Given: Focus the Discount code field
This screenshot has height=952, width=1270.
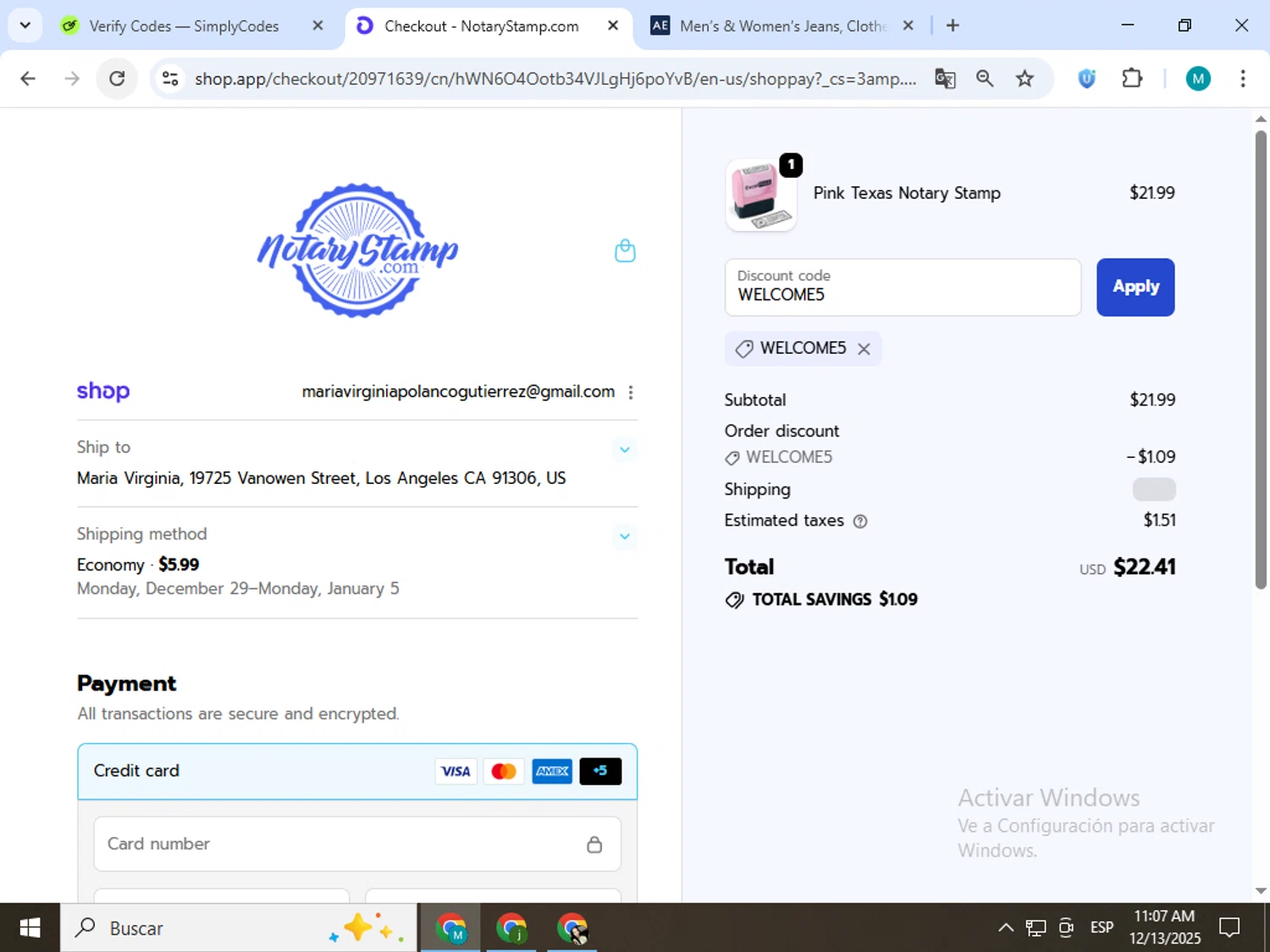Looking at the screenshot, I should (x=903, y=288).
